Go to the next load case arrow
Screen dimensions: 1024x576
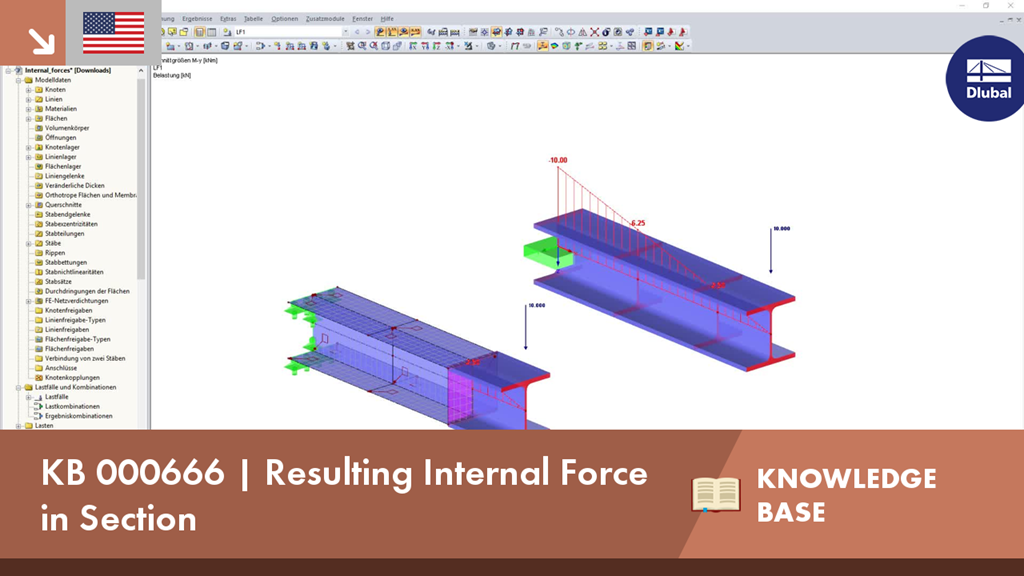(368, 31)
